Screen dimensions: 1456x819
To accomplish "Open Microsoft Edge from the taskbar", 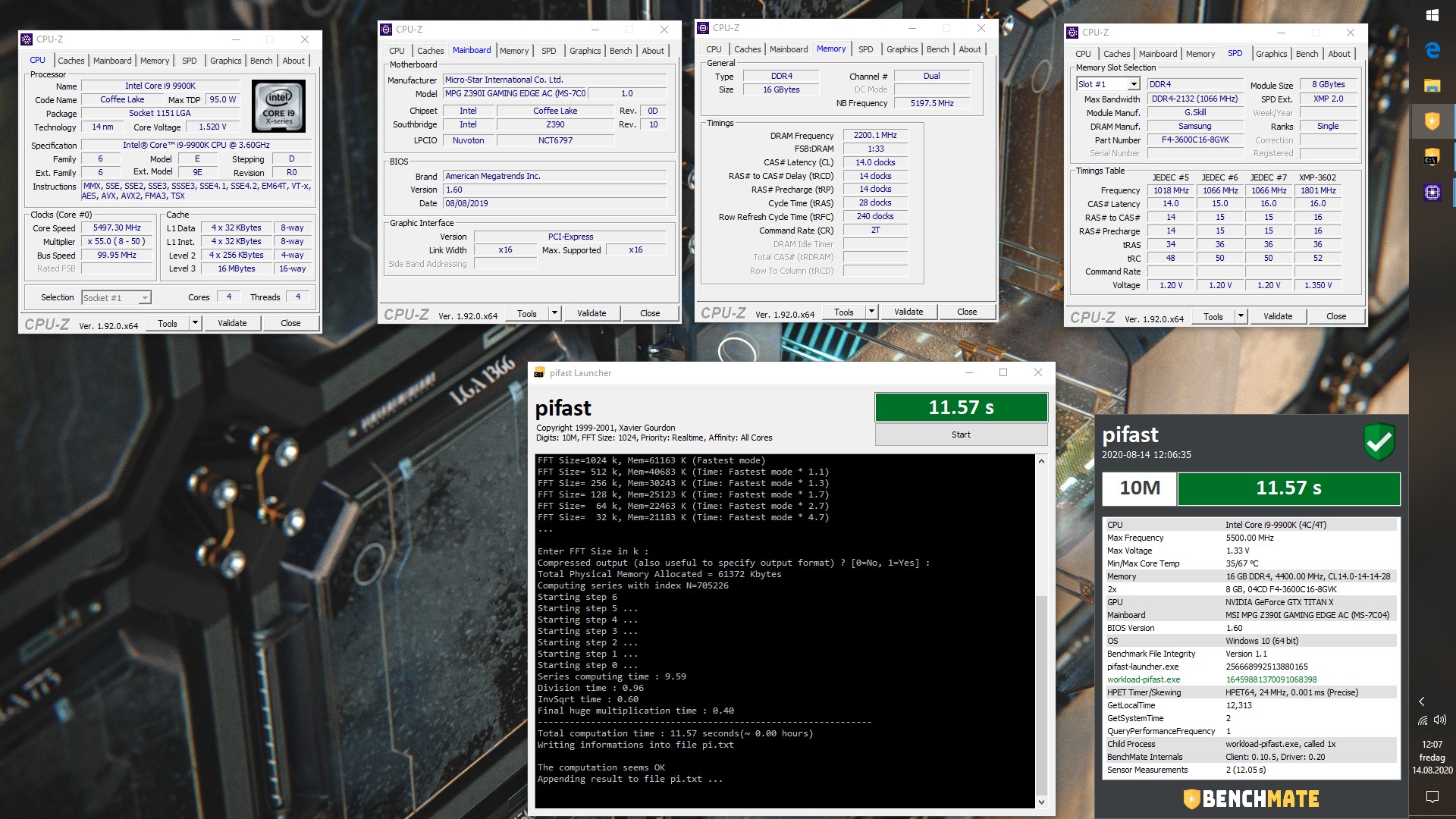I will (1432, 50).
